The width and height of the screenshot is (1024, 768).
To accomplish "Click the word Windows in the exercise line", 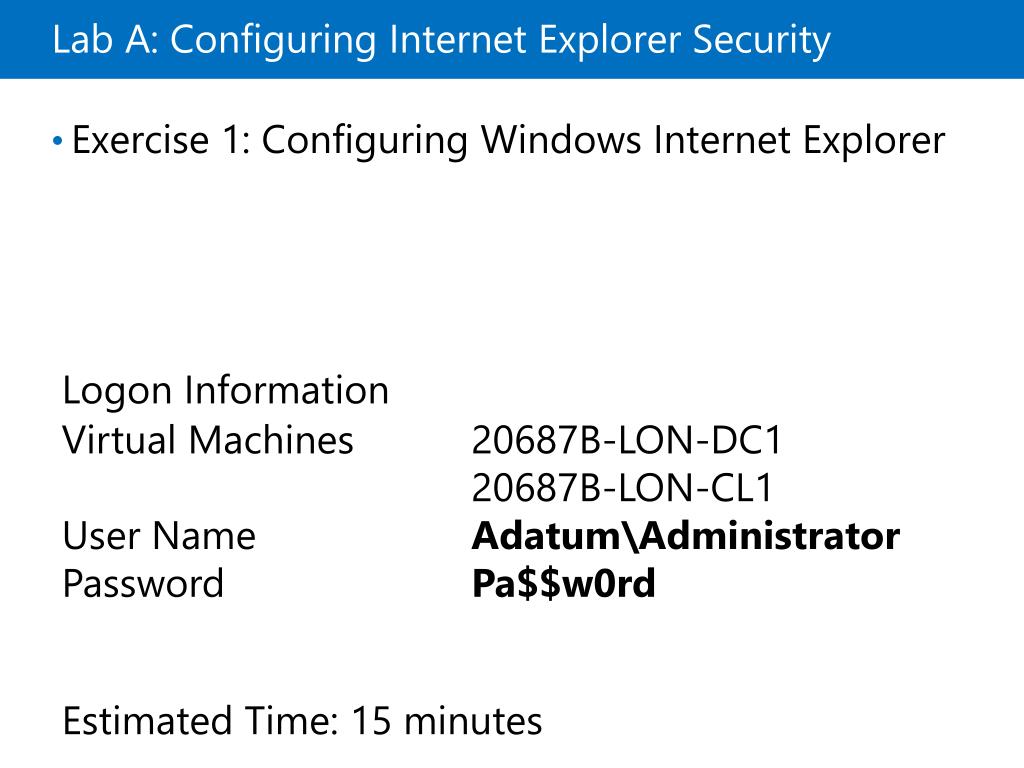I will [562, 140].
